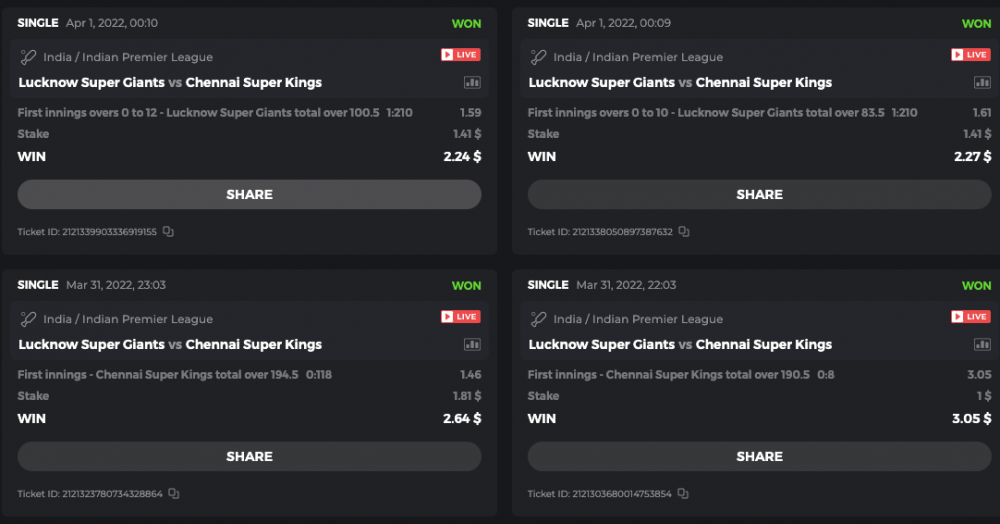The width and height of the screenshot is (1000, 524).
Task: Open Indian Premier League link in 23:03 bet
Action: coord(128,319)
